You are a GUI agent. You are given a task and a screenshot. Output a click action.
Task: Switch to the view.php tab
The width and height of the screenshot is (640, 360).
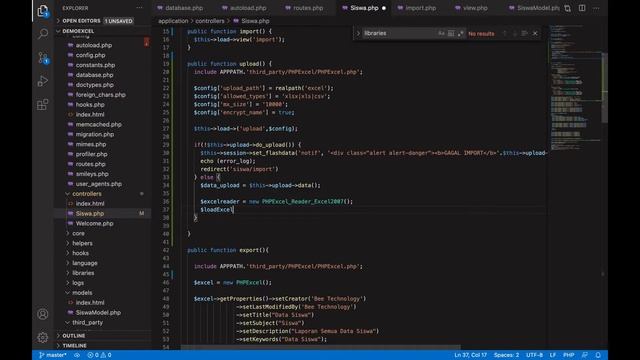pos(471,8)
